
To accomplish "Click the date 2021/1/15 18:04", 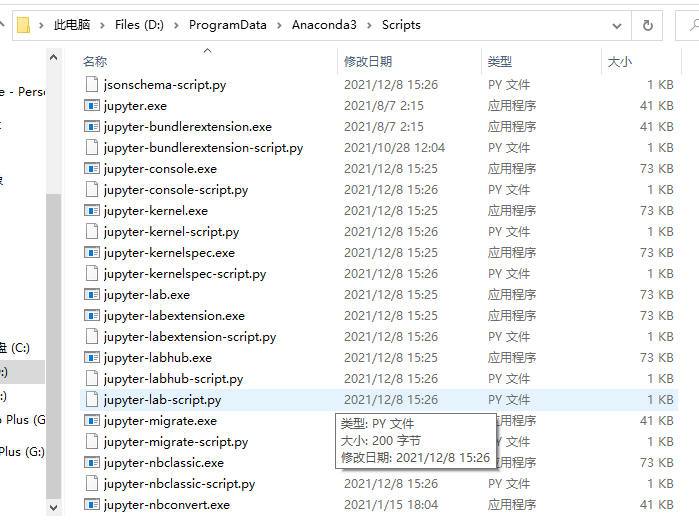I will [x=391, y=505].
